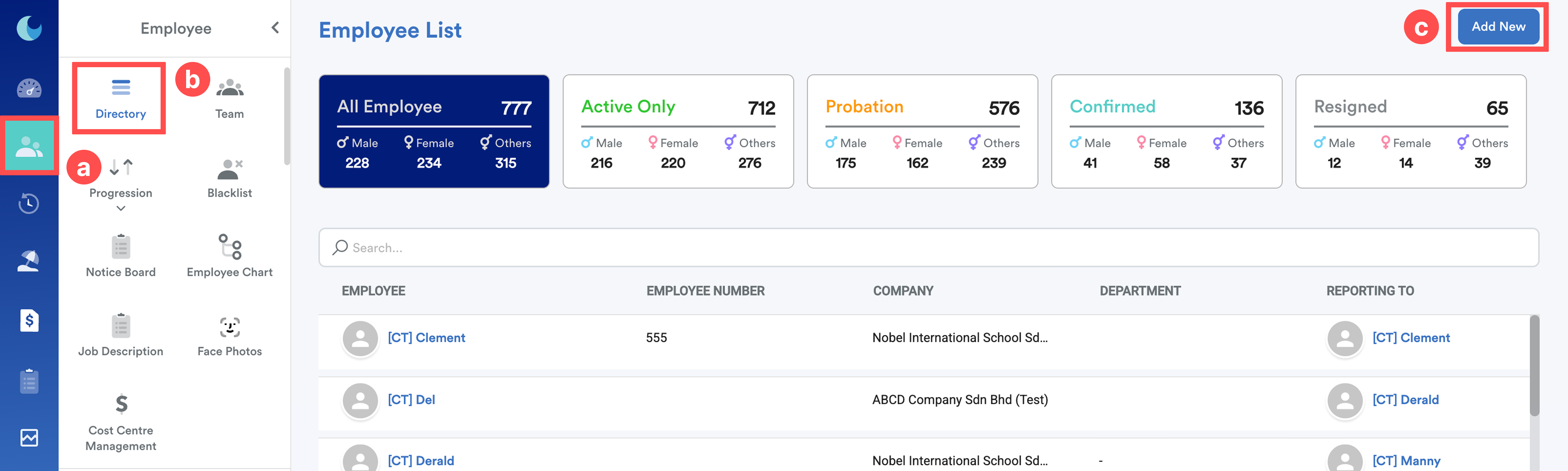Open the chart image icon in sidebar
The height and width of the screenshot is (471, 1568).
(29, 437)
